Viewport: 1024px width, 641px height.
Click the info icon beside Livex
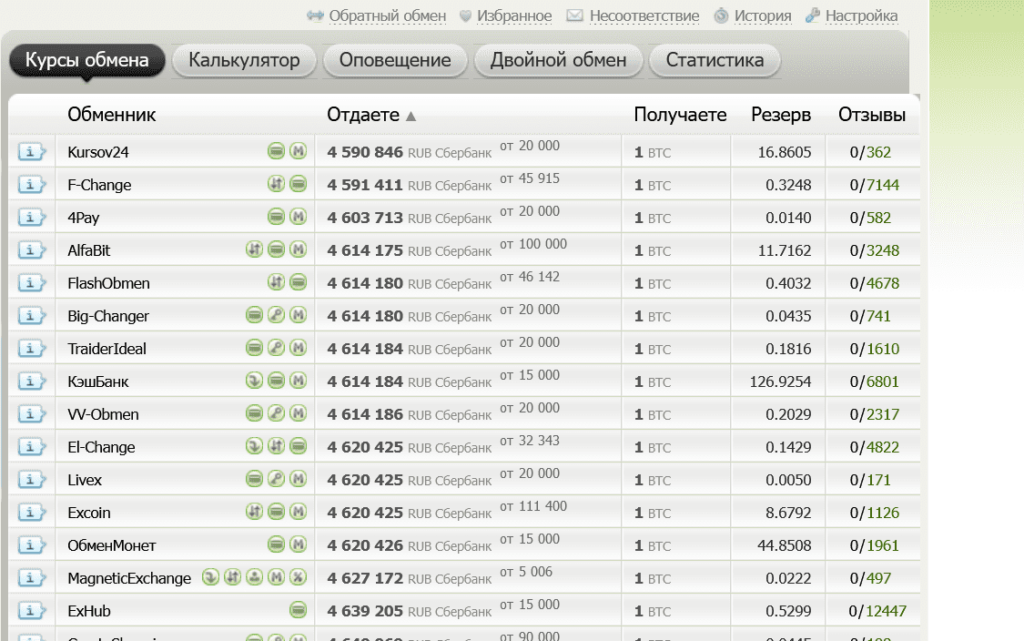[31, 480]
